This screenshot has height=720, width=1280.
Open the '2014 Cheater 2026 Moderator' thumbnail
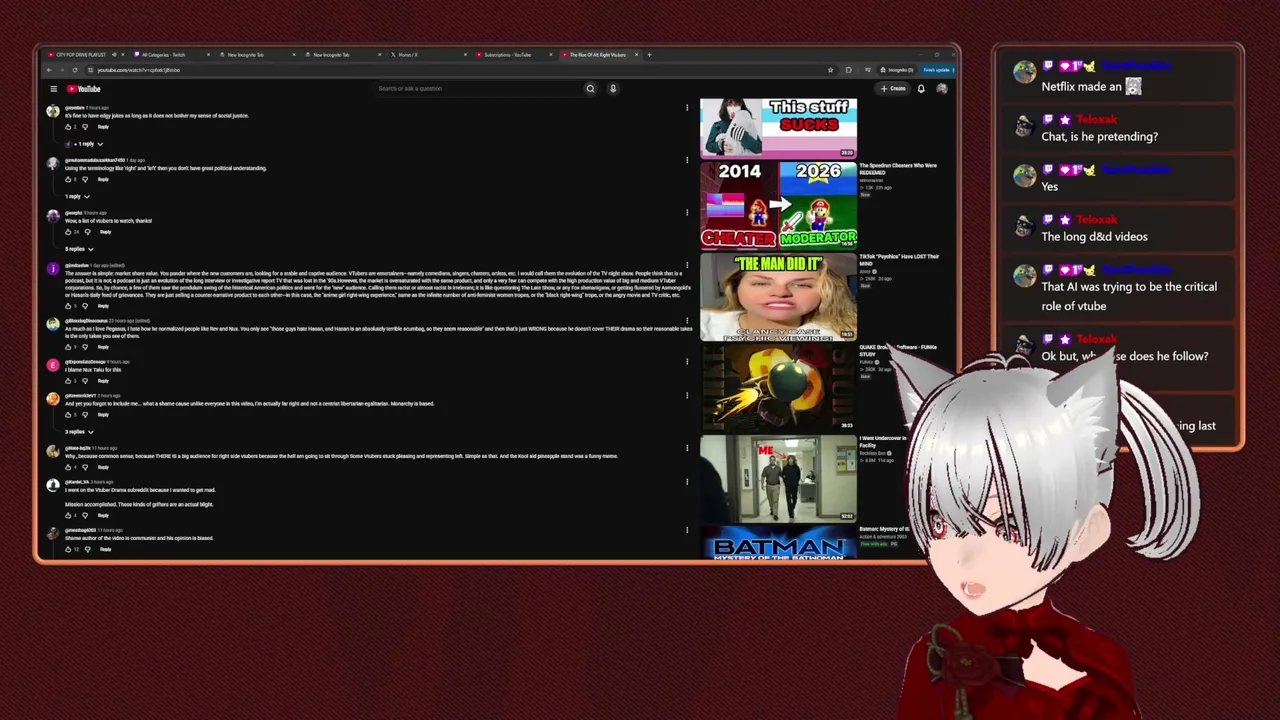pos(778,205)
